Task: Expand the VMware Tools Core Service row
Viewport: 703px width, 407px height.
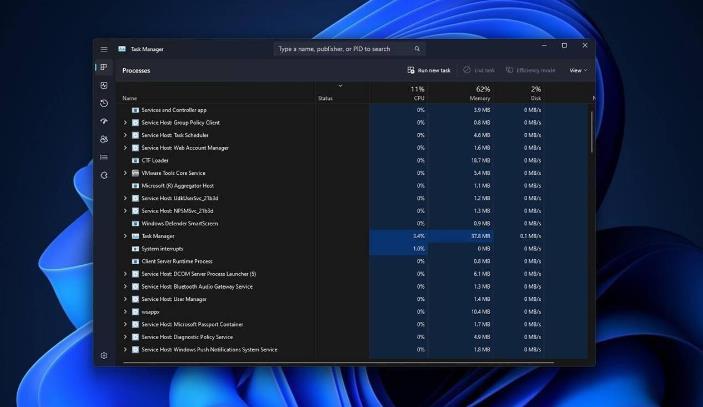Action: coord(125,173)
